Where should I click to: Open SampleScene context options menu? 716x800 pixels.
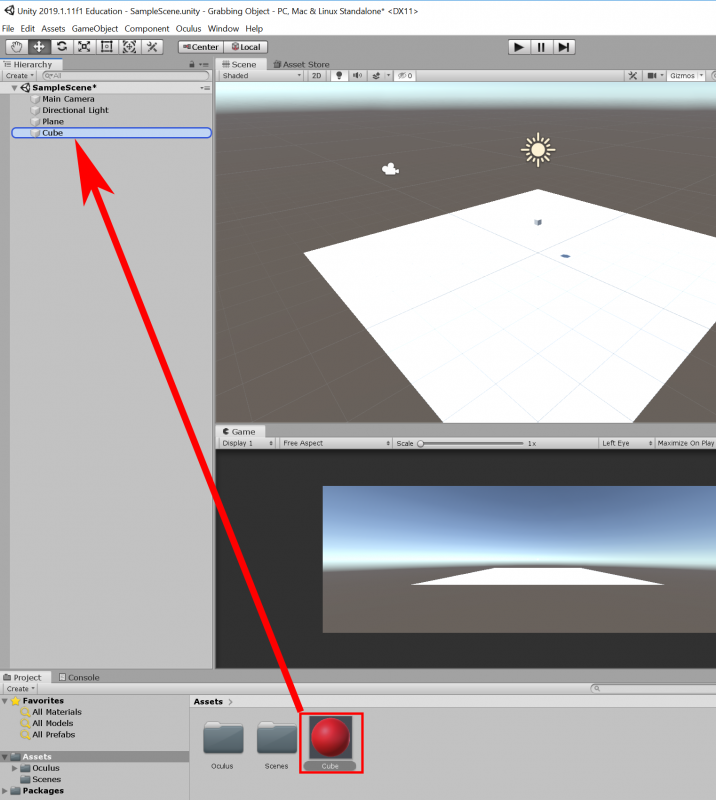pos(205,88)
